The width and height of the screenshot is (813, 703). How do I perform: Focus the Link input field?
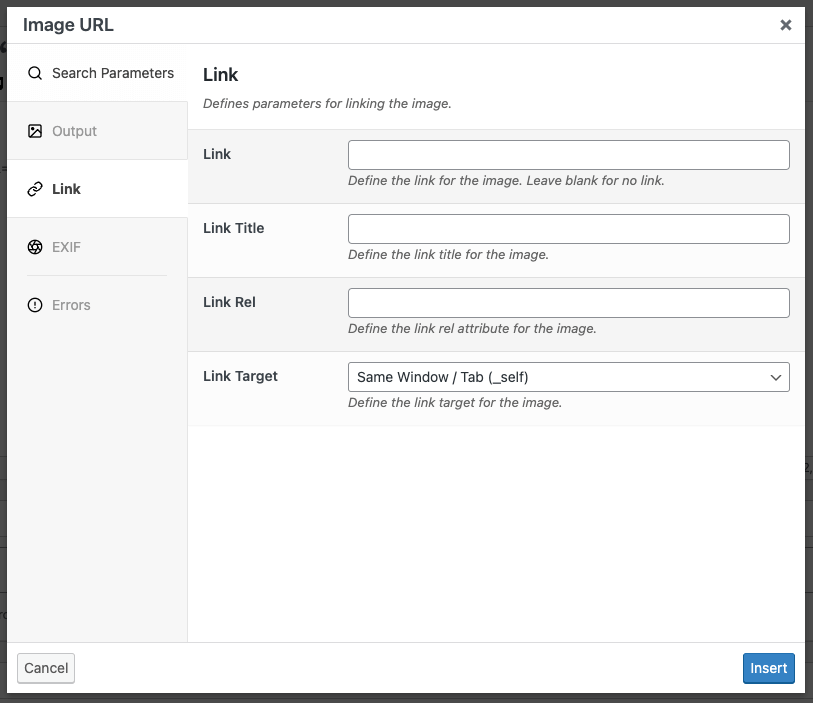coord(568,155)
